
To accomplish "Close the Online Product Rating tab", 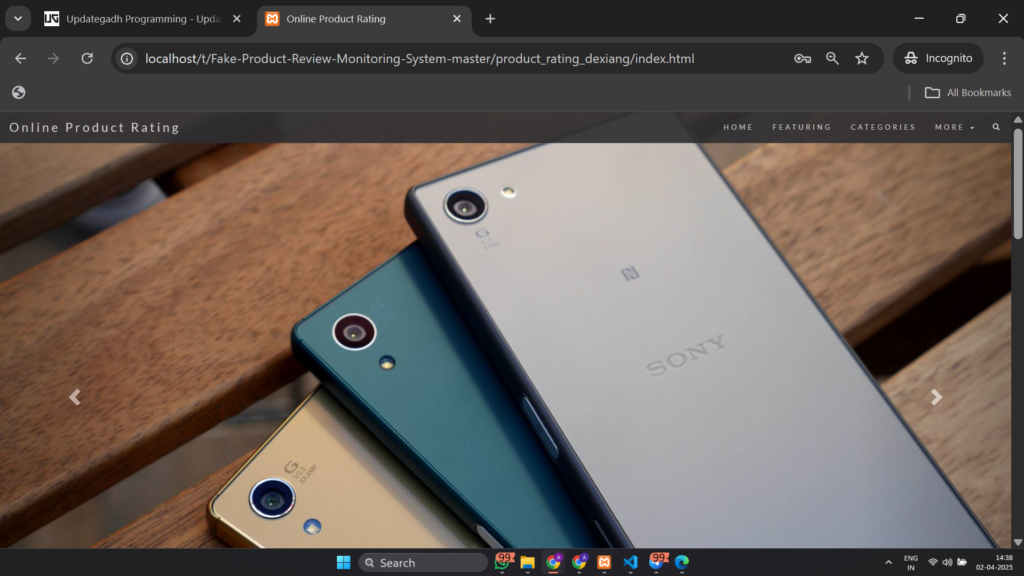I will pos(457,19).
